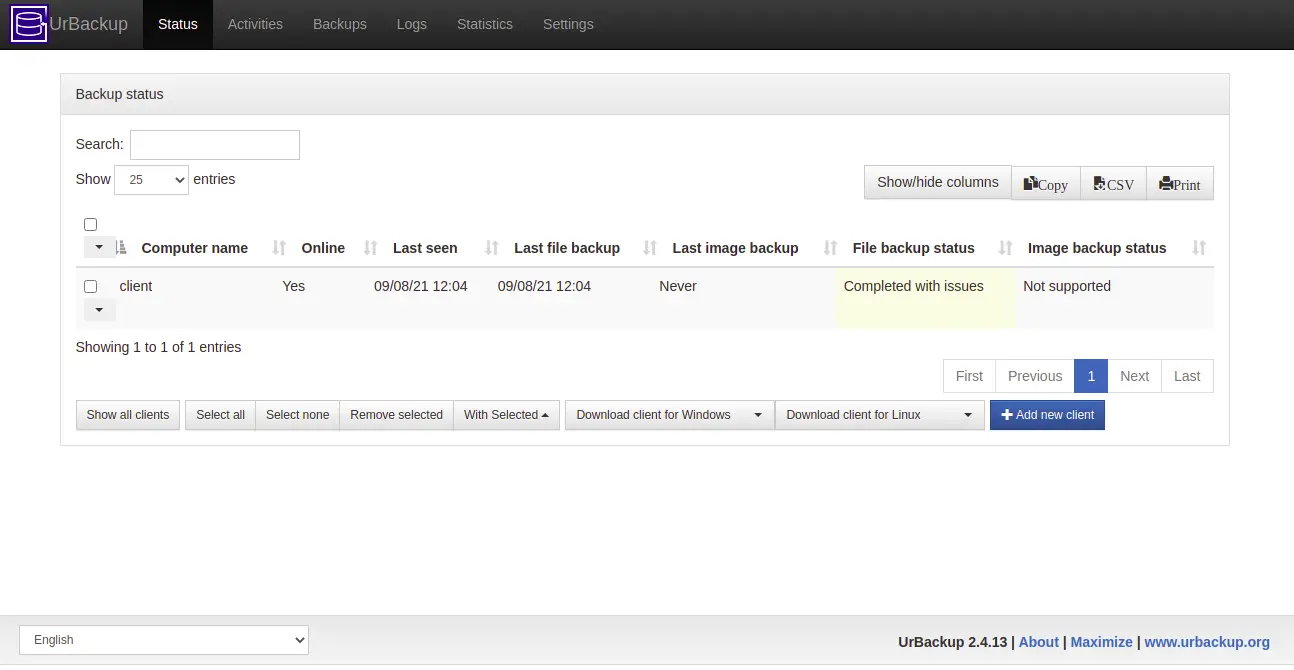Open Download client for Windows dropdown

coord(670,415)
